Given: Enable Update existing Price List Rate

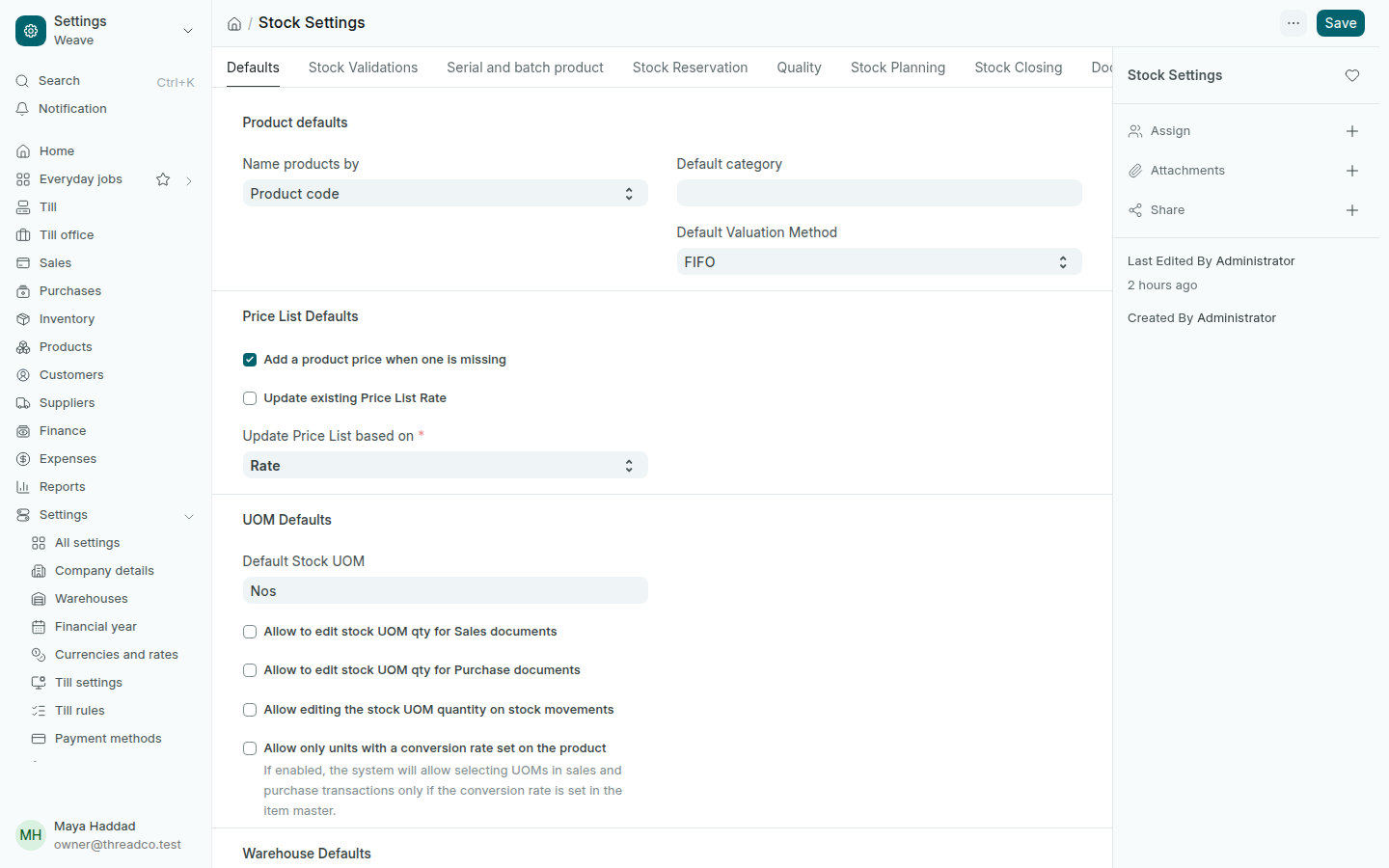Looking at the screenshot, I should 250,398.
